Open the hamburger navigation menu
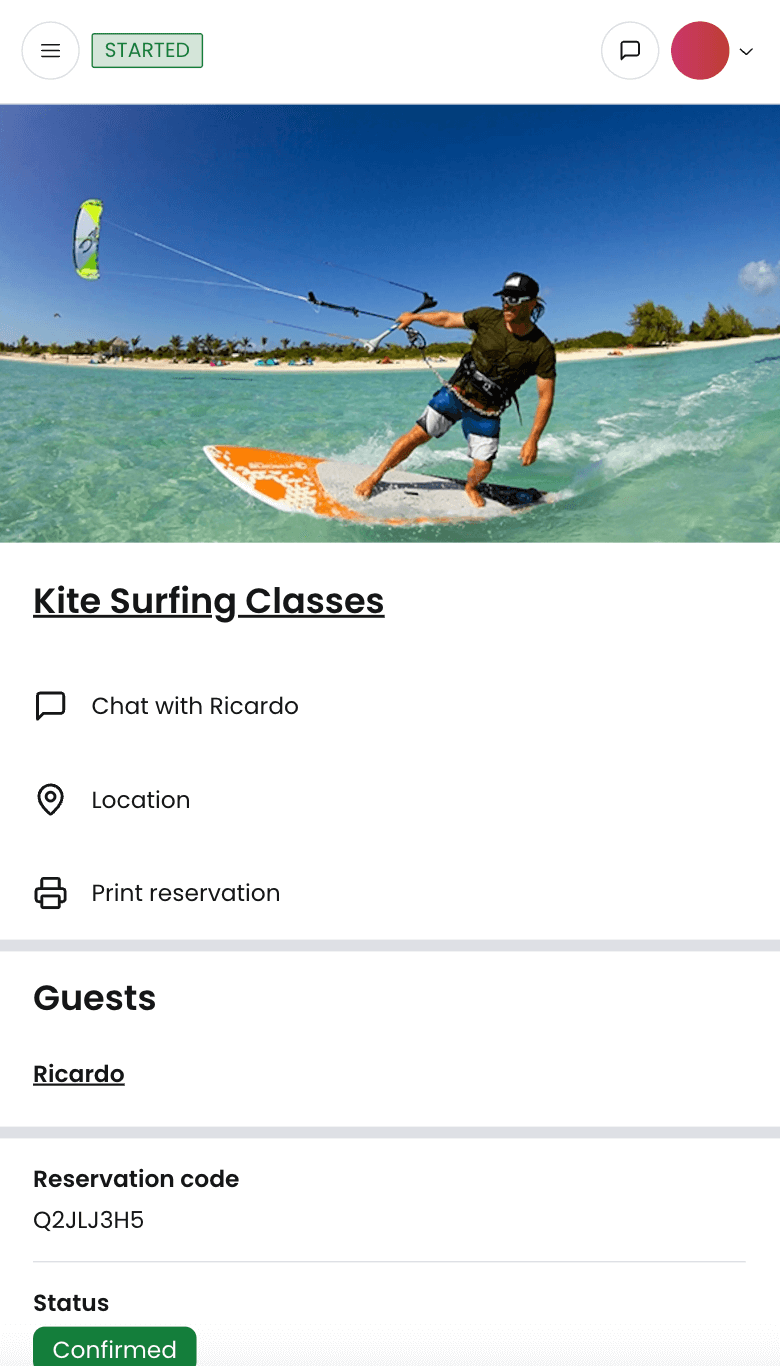The height and width of the screenshot is (1366, 780). pos(50,50)
